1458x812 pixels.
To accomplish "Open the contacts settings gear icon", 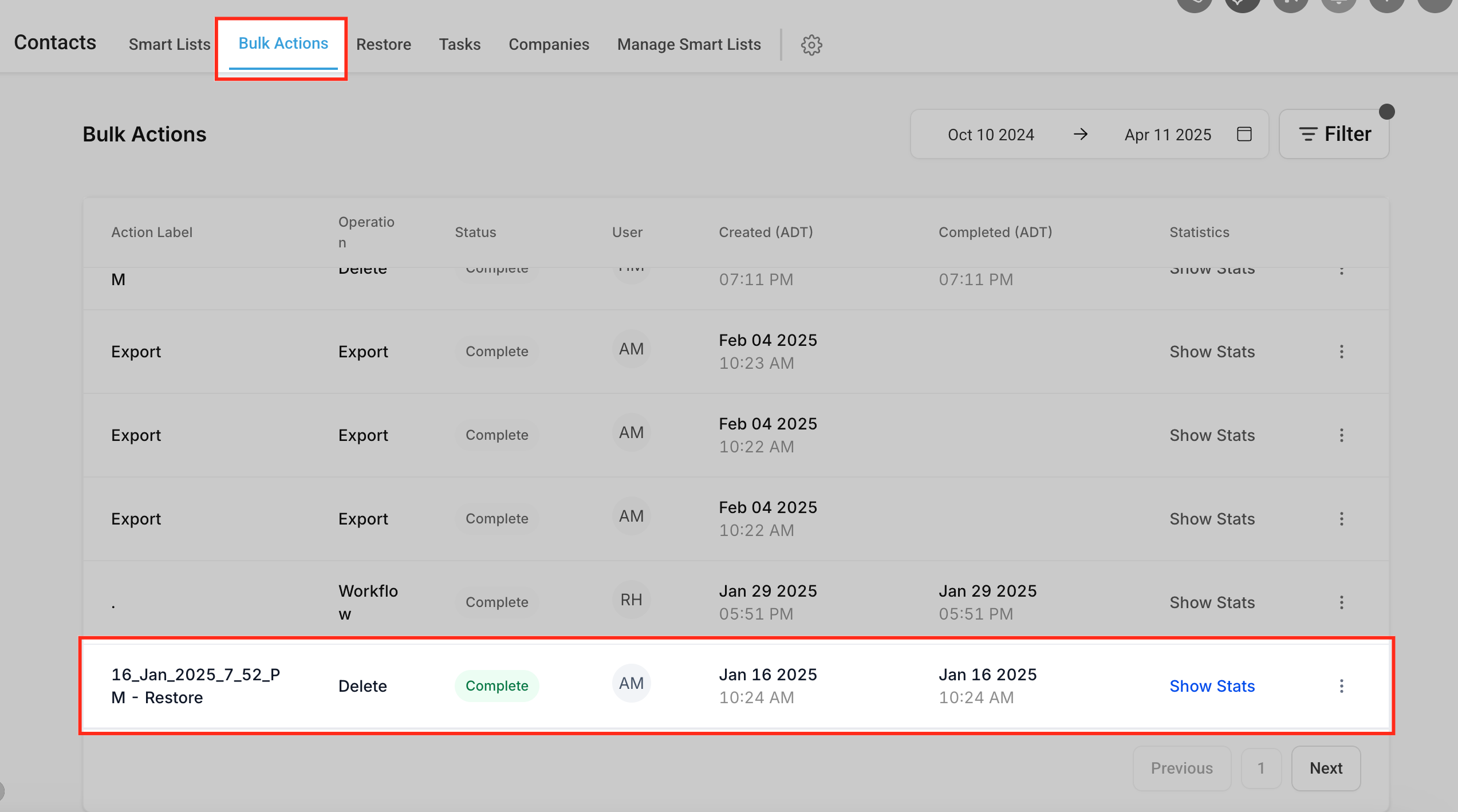I will point(811,45).
